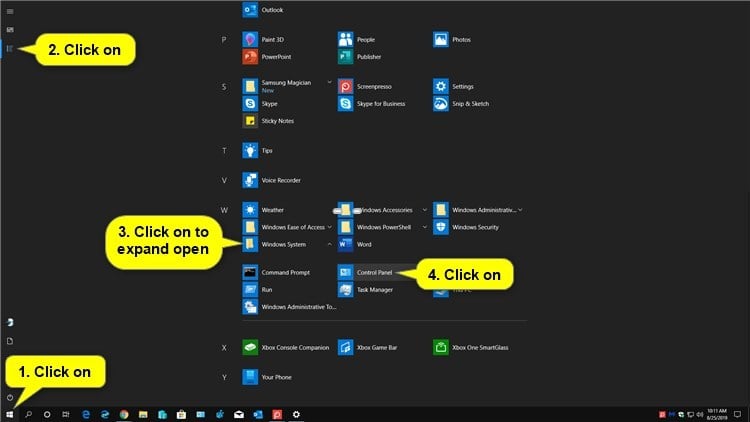750x422 pixels.
Task: Open the Settings gear on the taskbar
Action: pos(296,414)
